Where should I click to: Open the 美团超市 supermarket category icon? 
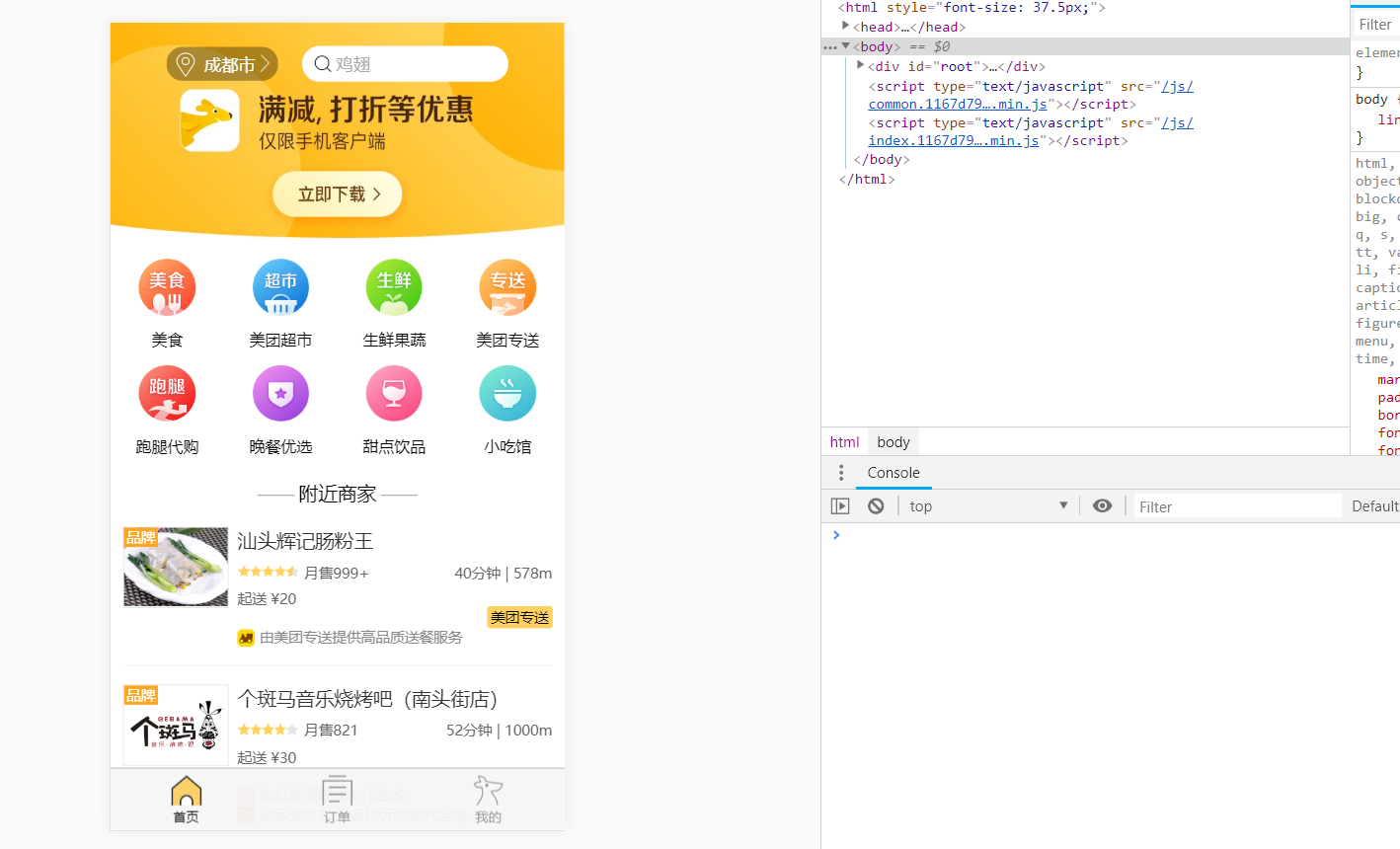(x=280, y=287)
